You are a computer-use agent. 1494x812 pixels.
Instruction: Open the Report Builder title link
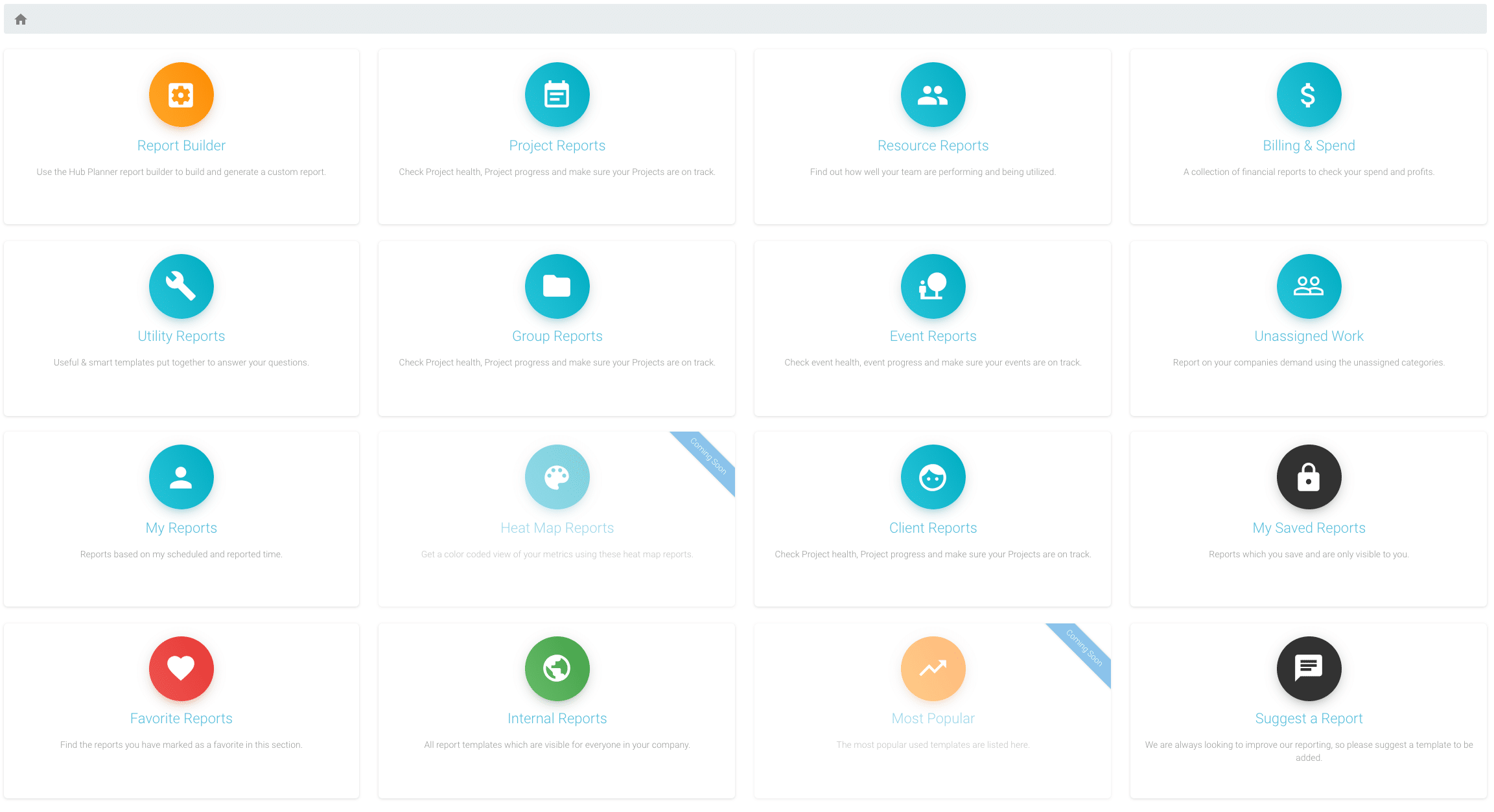pos(181,146)
